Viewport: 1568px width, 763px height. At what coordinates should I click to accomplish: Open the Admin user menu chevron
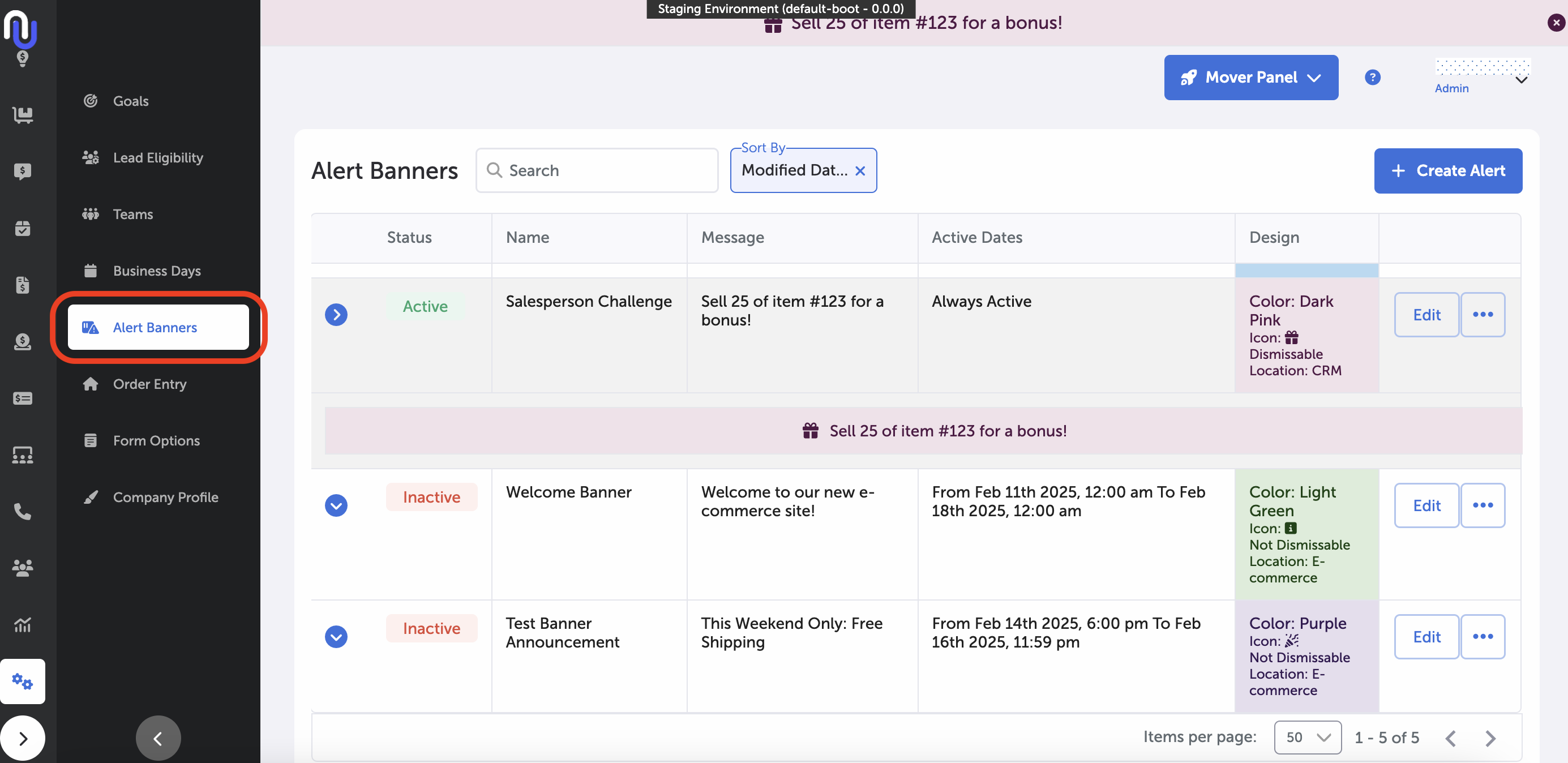click(1521, 80)
